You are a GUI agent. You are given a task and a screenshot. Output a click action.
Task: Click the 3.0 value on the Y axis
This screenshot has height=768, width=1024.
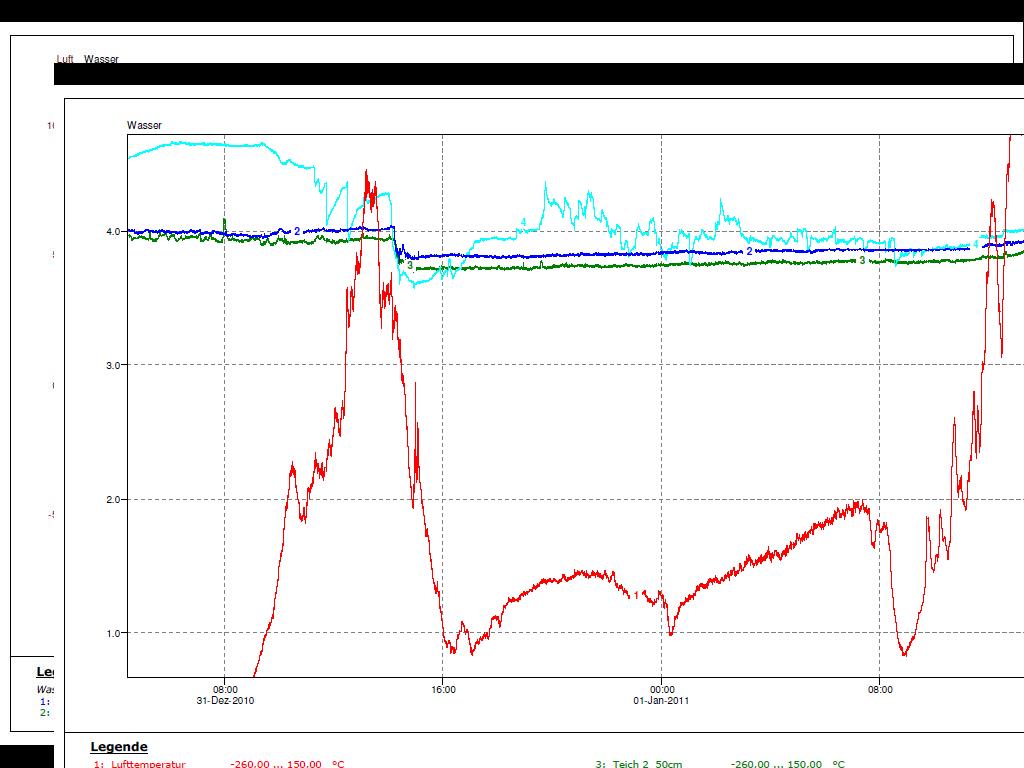point(113,365)
